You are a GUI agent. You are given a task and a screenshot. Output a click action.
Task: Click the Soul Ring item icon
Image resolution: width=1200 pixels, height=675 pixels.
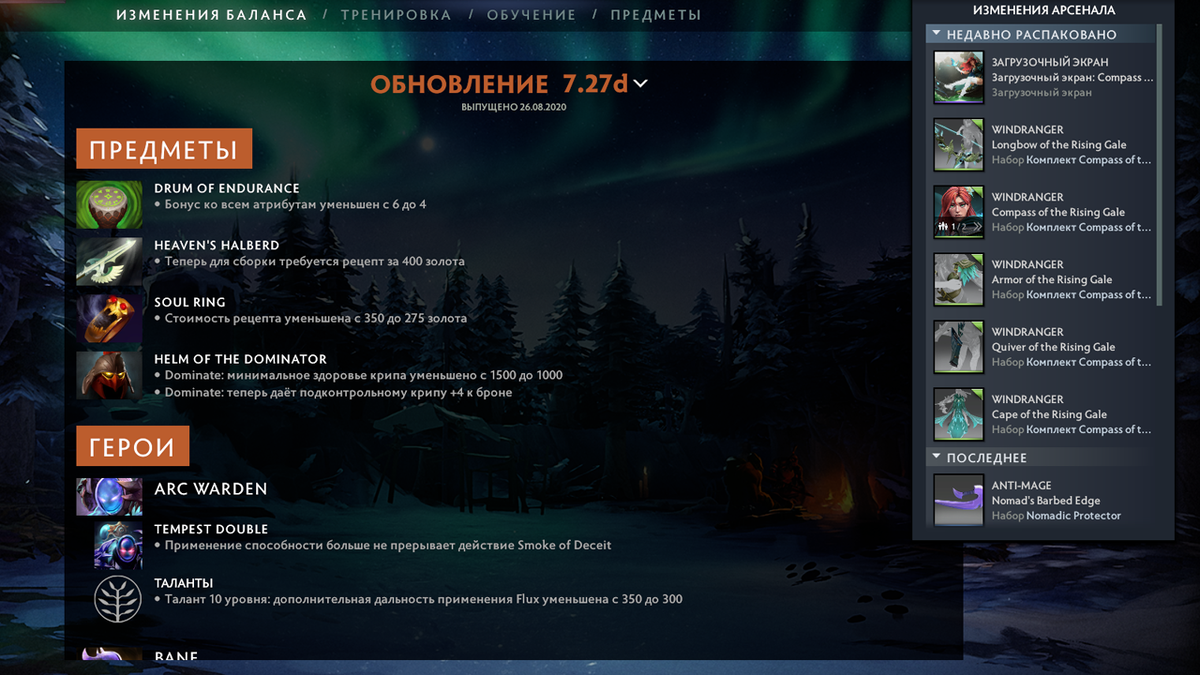pos(109,318)
